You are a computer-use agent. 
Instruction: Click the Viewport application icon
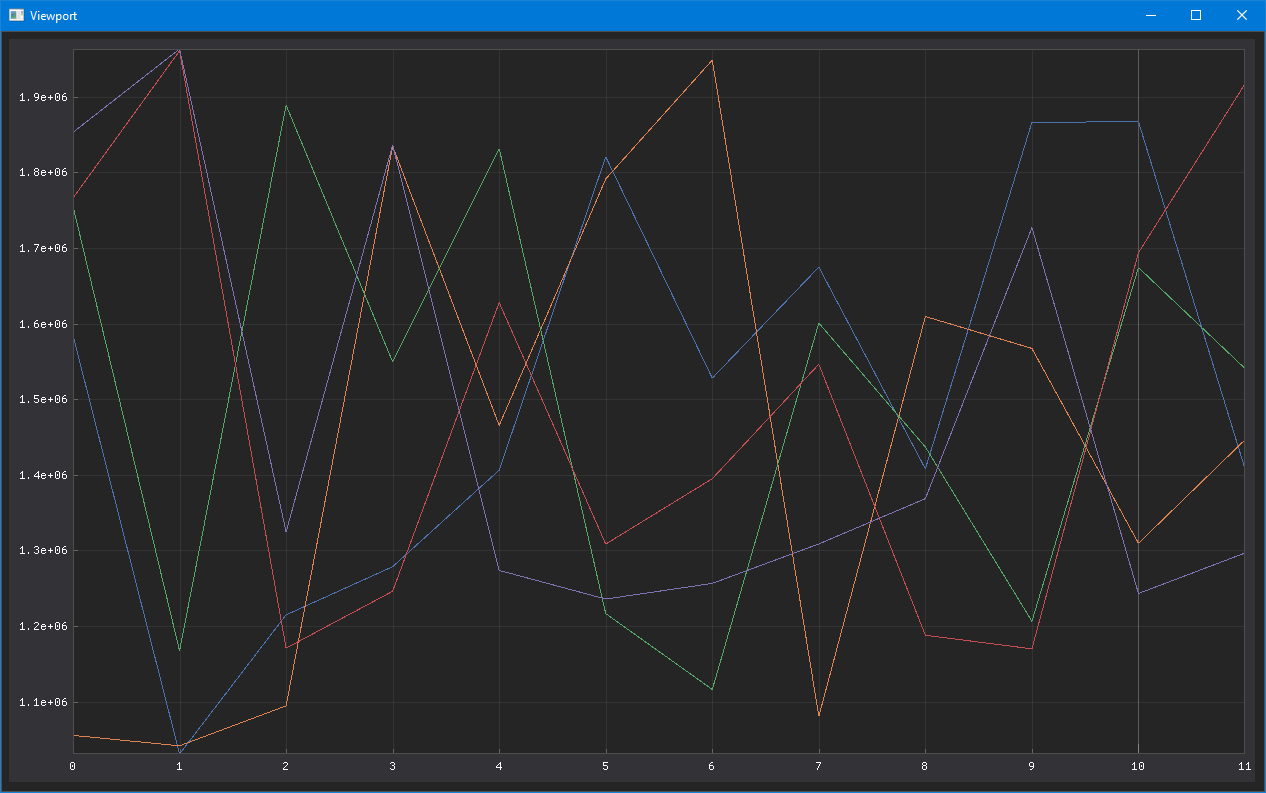16,15
